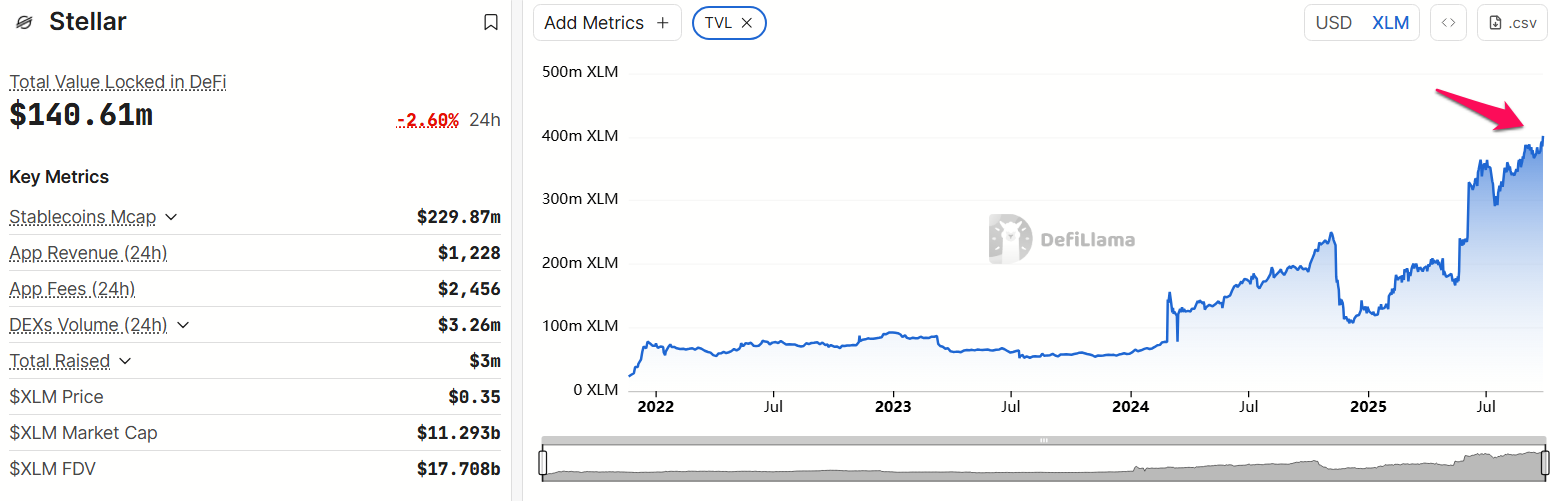Click the App Revenue (24h) label
This screenshot has height=501, width=1550.
[x=88, y=253]
